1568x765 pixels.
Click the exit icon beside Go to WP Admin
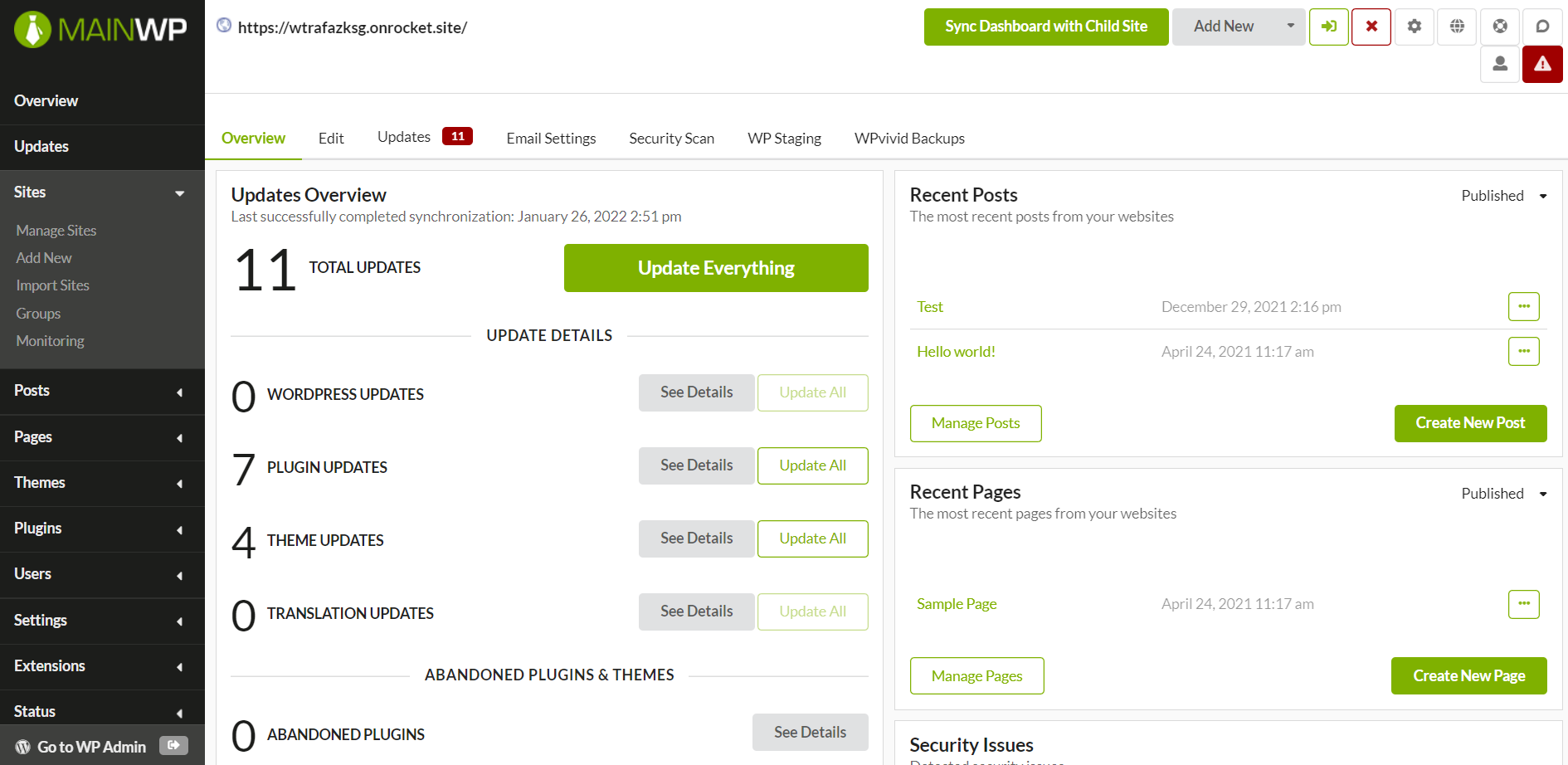[x=173, y=745]
